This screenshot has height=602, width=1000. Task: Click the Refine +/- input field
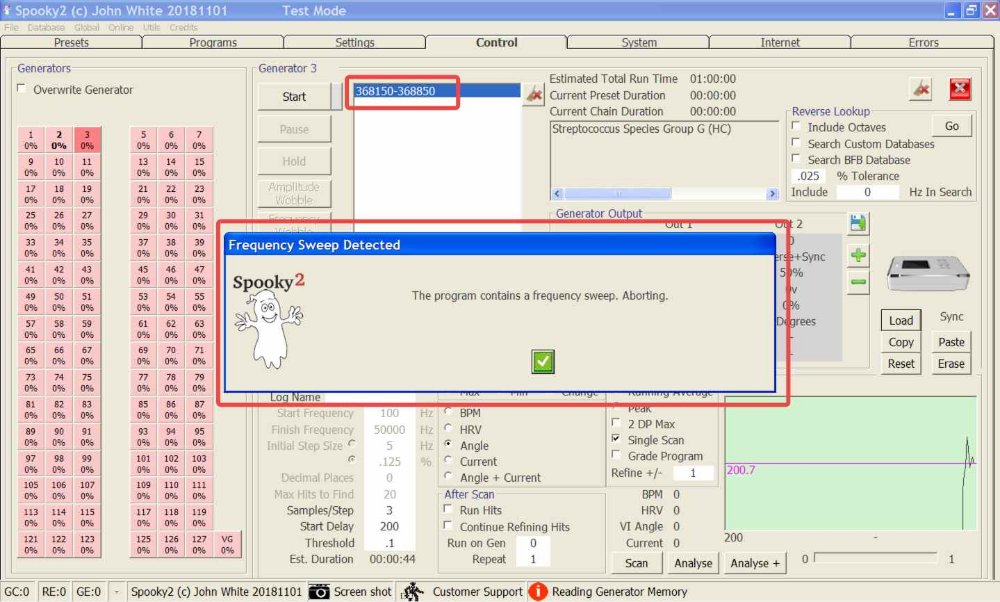[x=692, y=473]
